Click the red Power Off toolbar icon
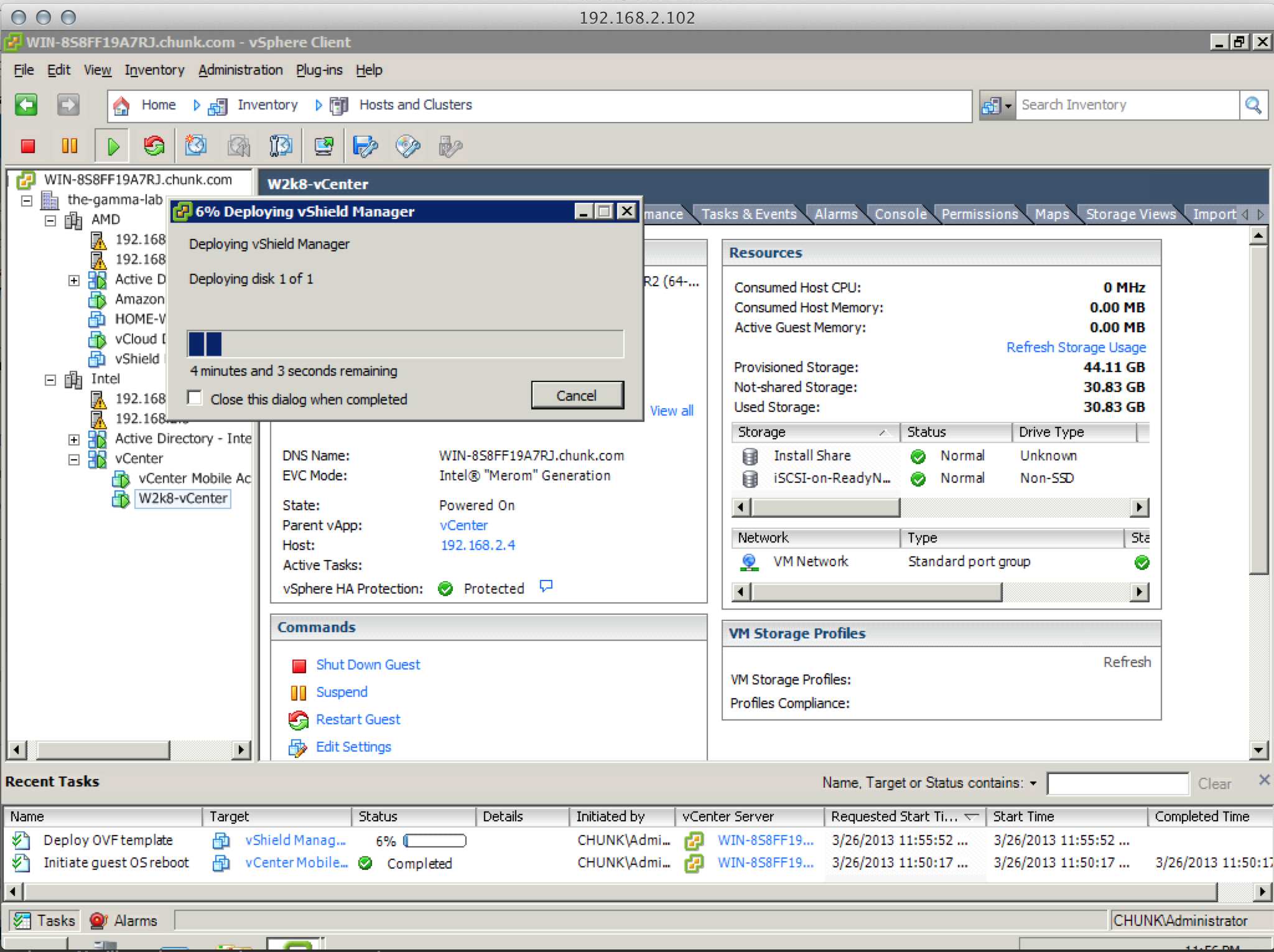The width and height of the screenshot is (1274, 952). click(27, 146)
